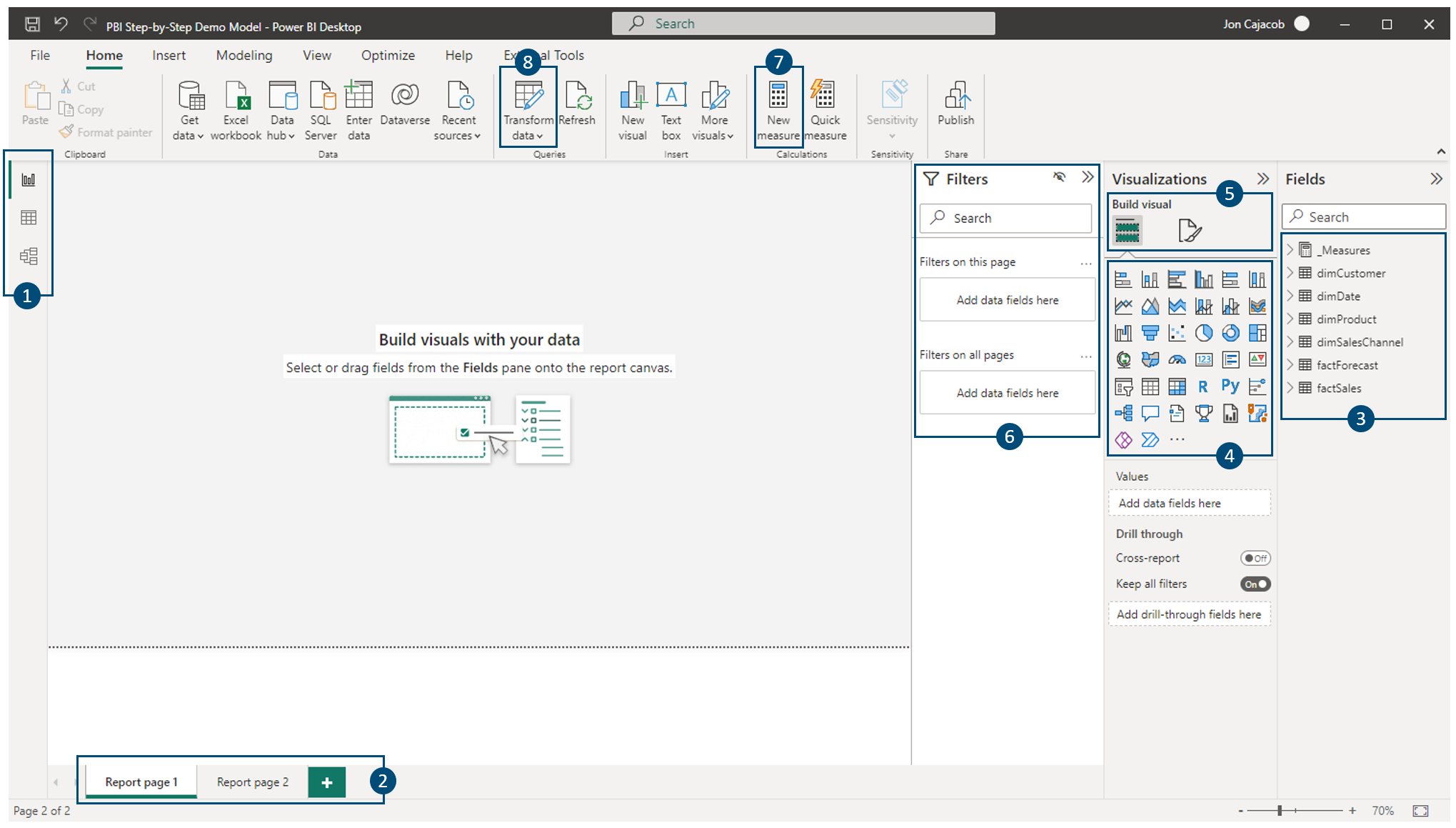Connect to SQL Server source
Viewport: 1456px width, 828px height.
321,111
